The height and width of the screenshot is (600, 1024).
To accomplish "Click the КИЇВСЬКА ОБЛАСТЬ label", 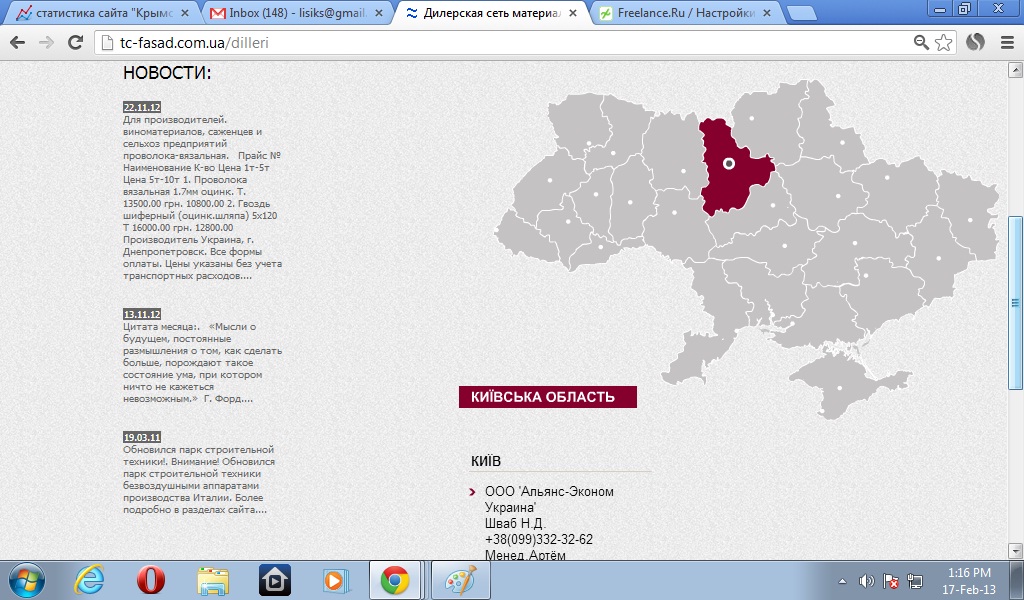I will tap(548, 397).
